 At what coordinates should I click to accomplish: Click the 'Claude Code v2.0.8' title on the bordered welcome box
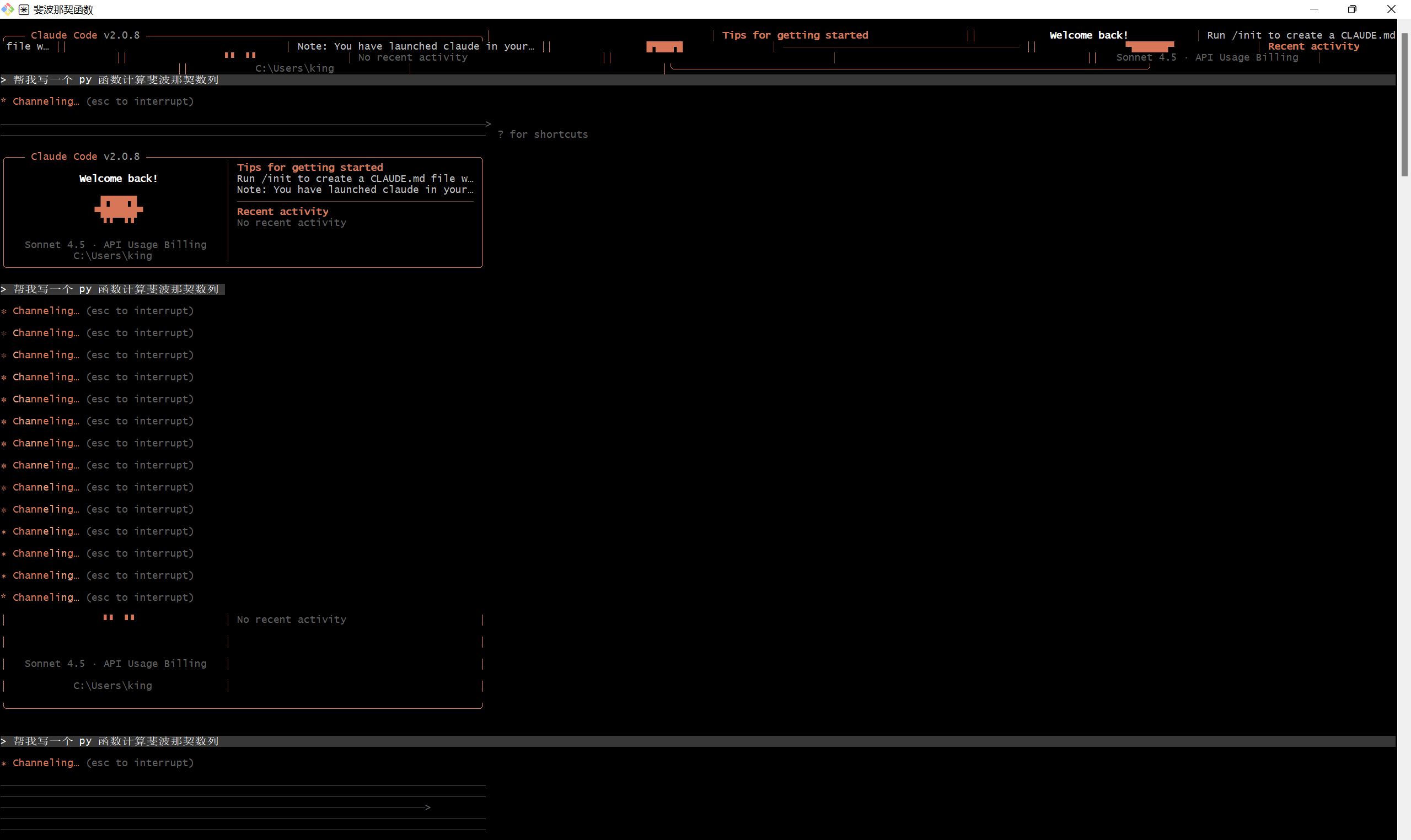pos(85,156)
